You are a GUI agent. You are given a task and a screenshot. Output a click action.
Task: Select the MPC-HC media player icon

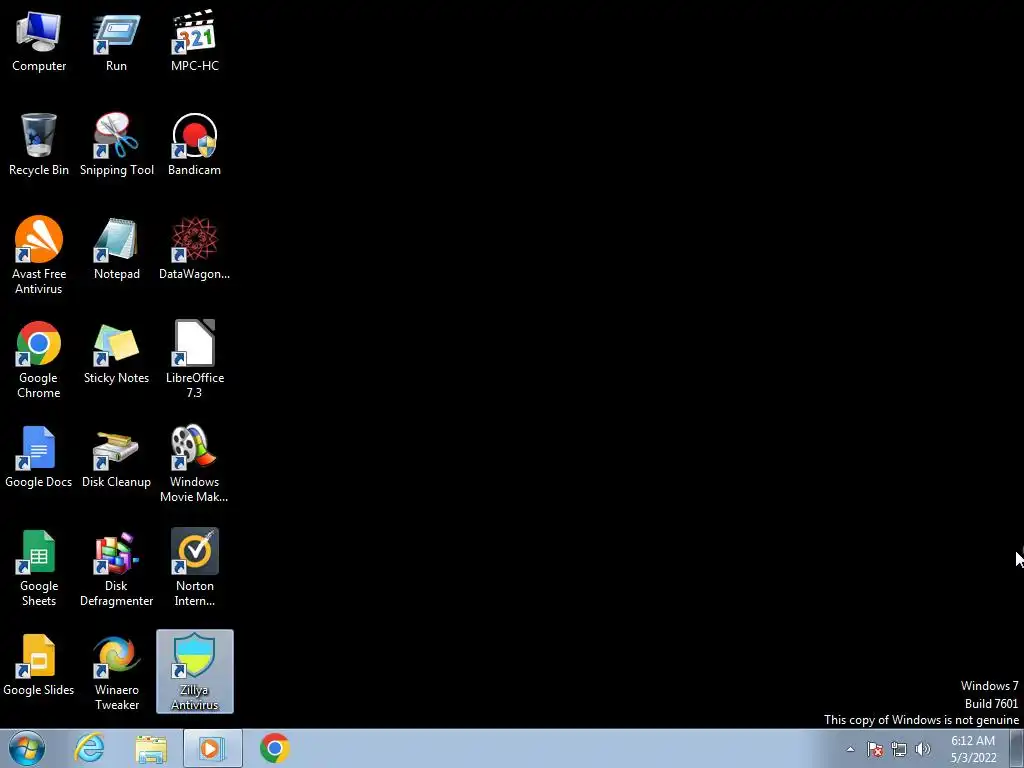click(195, 40)
